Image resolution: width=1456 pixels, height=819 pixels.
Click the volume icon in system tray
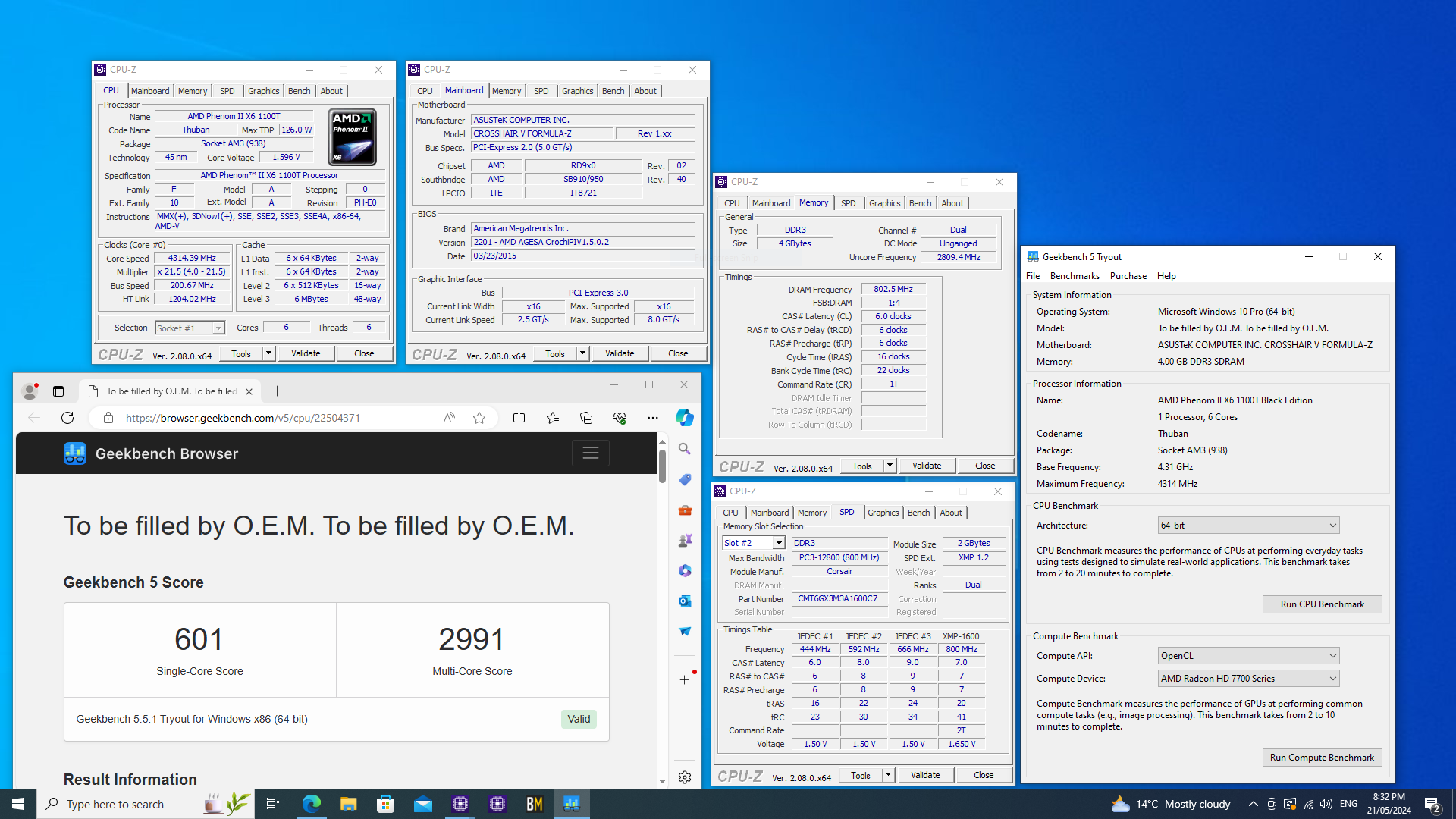(1326, 804)
